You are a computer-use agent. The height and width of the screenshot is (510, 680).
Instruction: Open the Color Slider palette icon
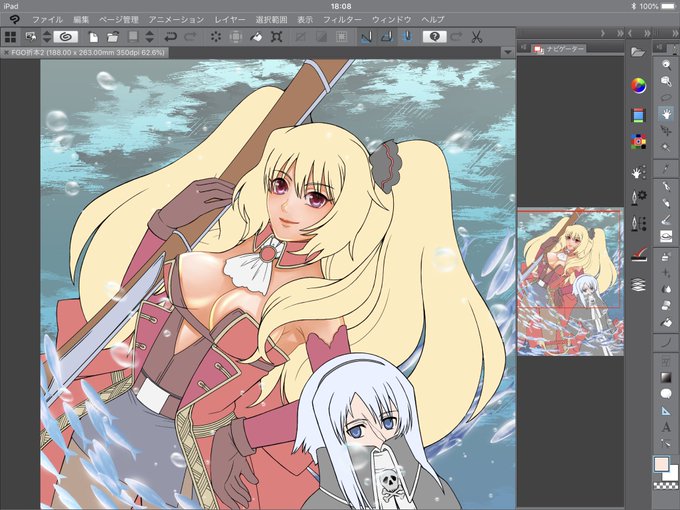click(x=638, y=115)
